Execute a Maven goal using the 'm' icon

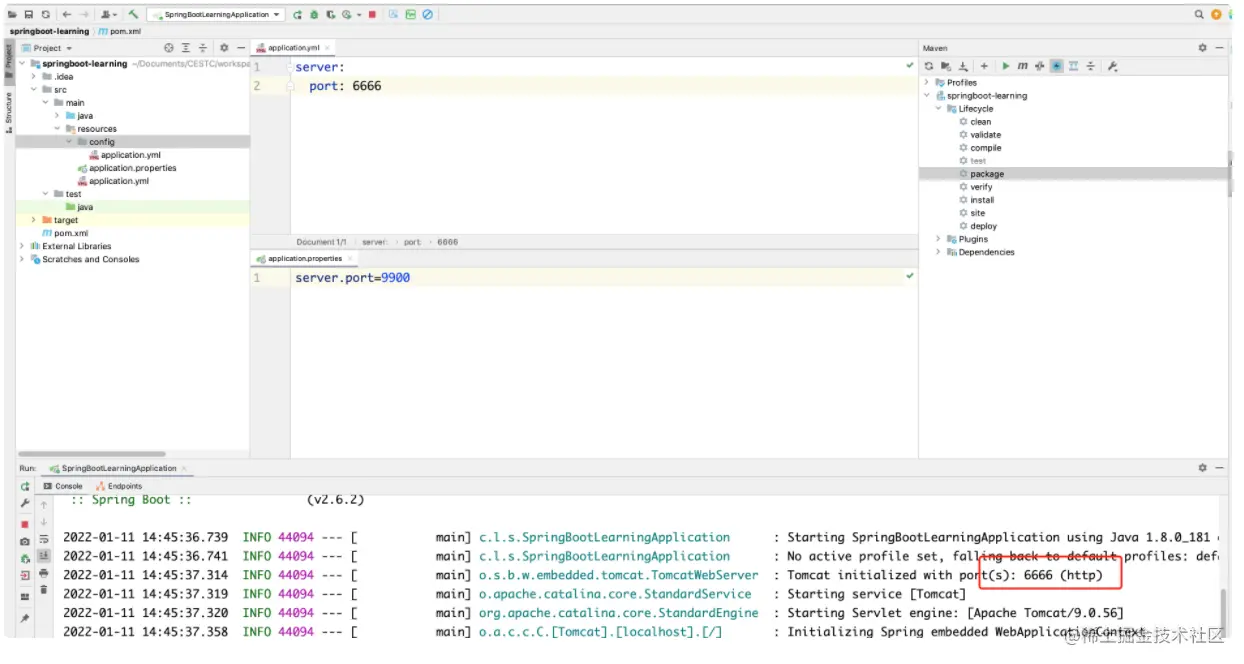click(1022, 66)
